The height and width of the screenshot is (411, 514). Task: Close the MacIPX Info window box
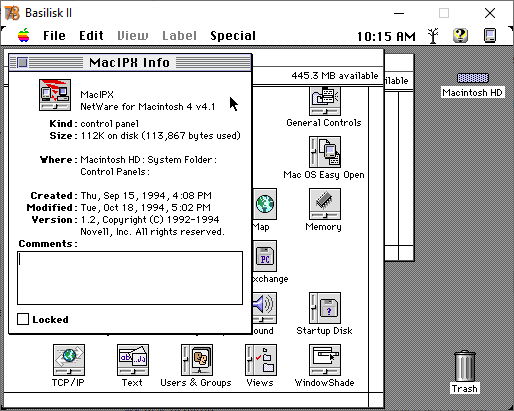(22, 62)
